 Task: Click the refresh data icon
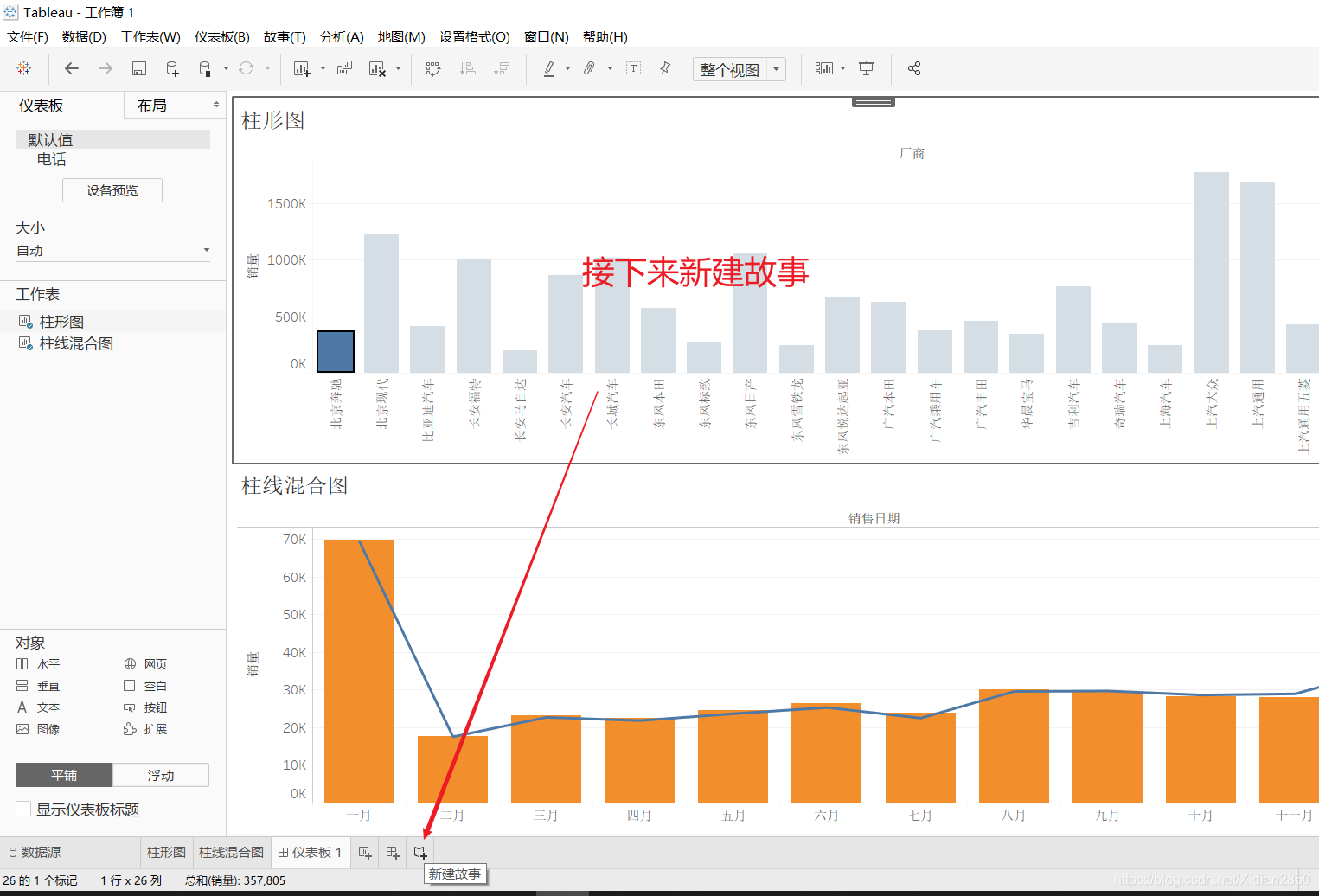click(247, 68)
